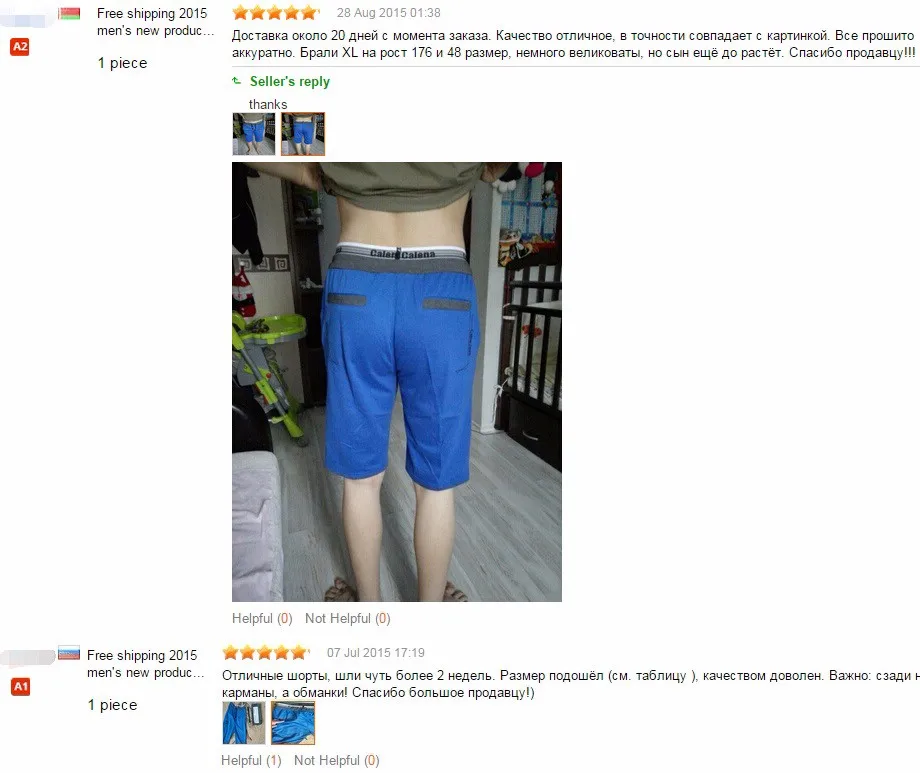This screenshot has width=920, height=773.
Task: Click the Seller's reply heading
Action: coord(289,82)
